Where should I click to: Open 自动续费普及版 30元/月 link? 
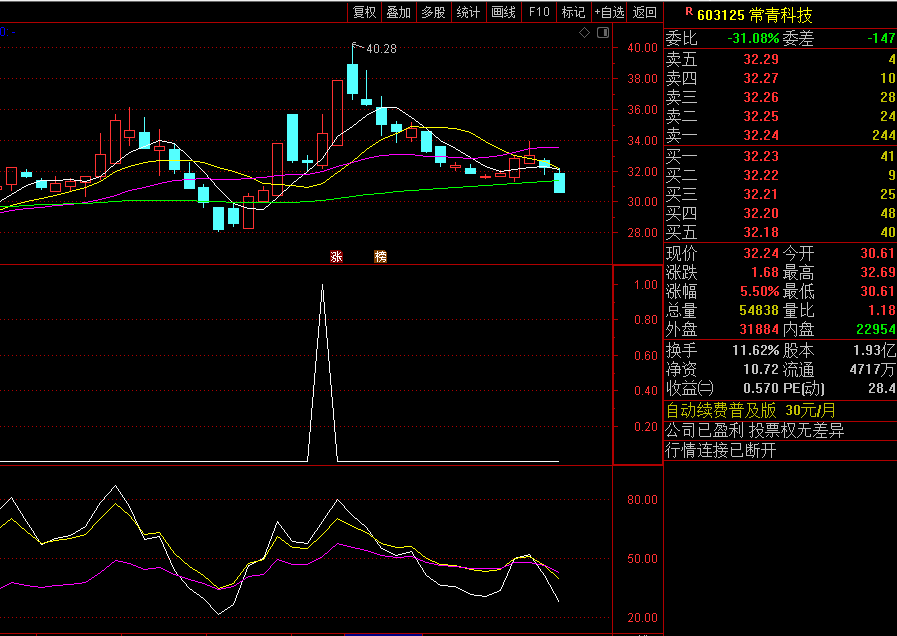(751, 410)
